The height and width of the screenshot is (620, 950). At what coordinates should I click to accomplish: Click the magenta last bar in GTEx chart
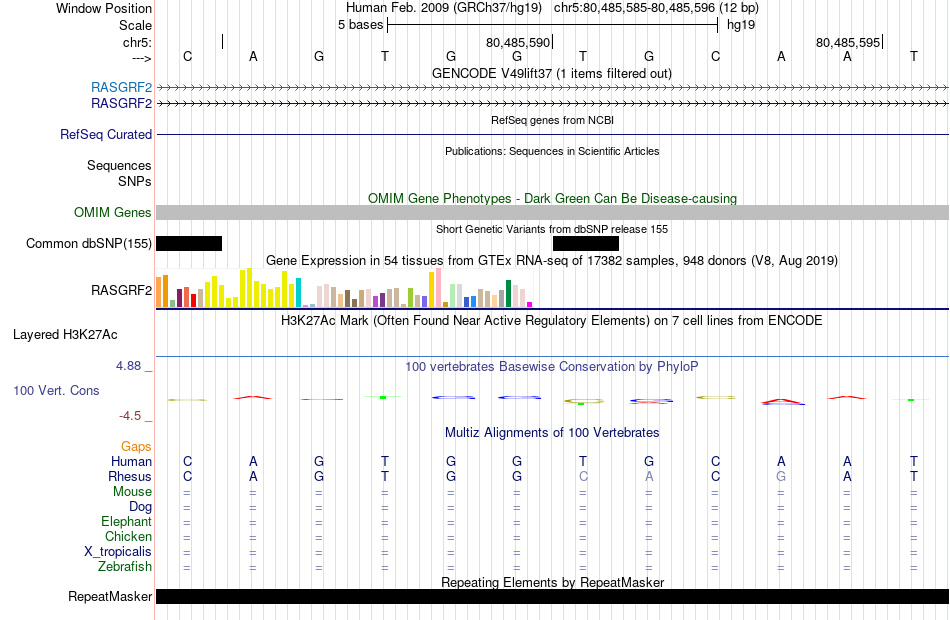pos(530,304)
